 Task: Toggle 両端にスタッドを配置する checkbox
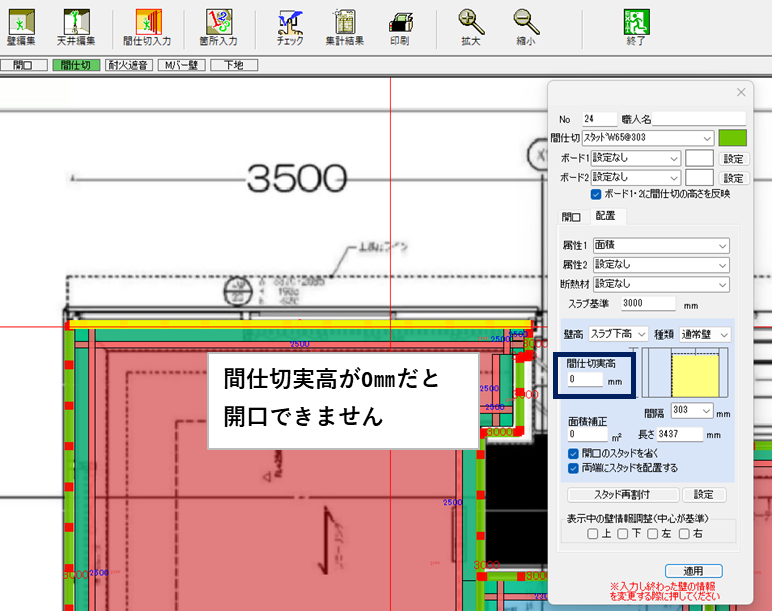pos(573,468)
